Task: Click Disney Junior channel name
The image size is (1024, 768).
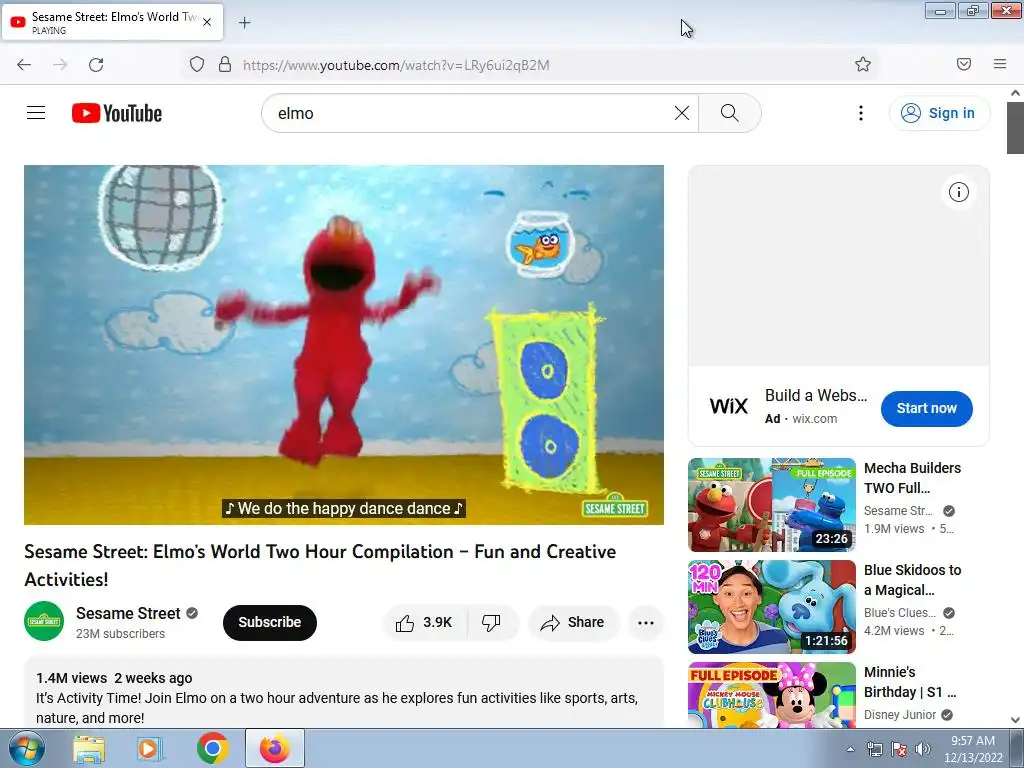Action: (x=900, y=714)
